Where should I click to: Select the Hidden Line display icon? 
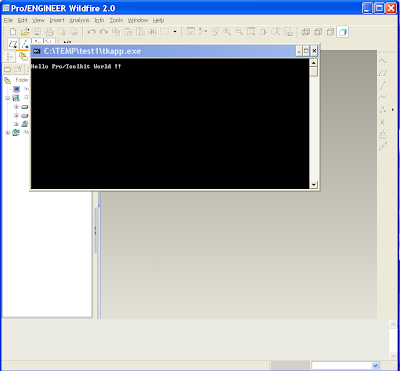318,32
